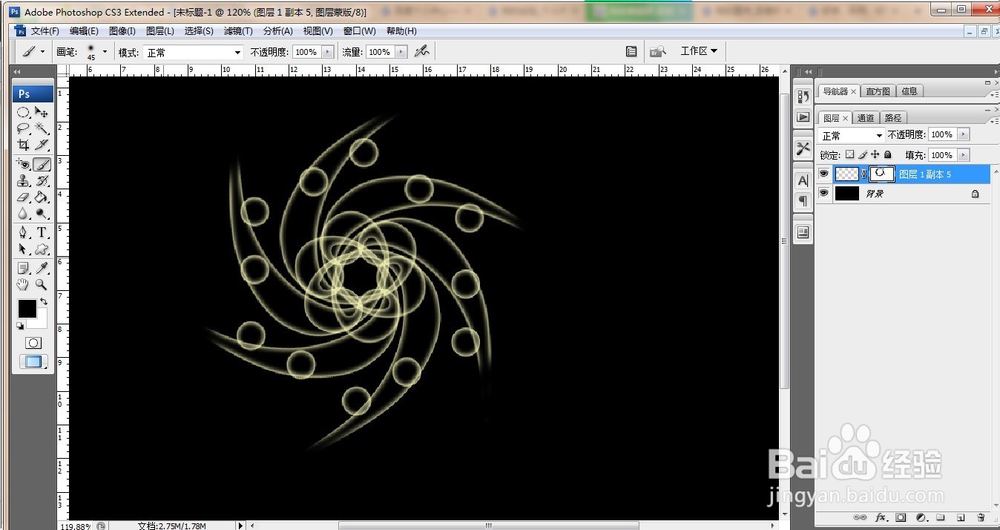The image size is (1000, 530).
Task: Create a new layer
Action: click(961, 517)
